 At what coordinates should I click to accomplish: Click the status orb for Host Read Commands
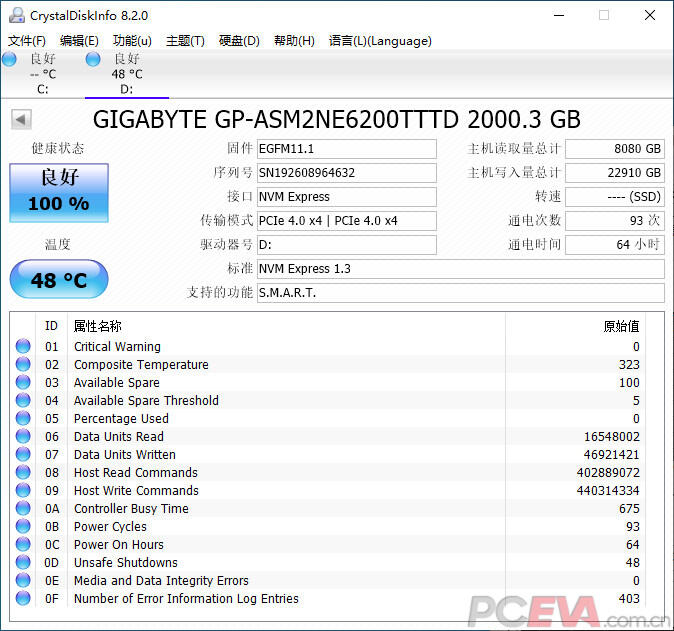(x=23, y=472)
